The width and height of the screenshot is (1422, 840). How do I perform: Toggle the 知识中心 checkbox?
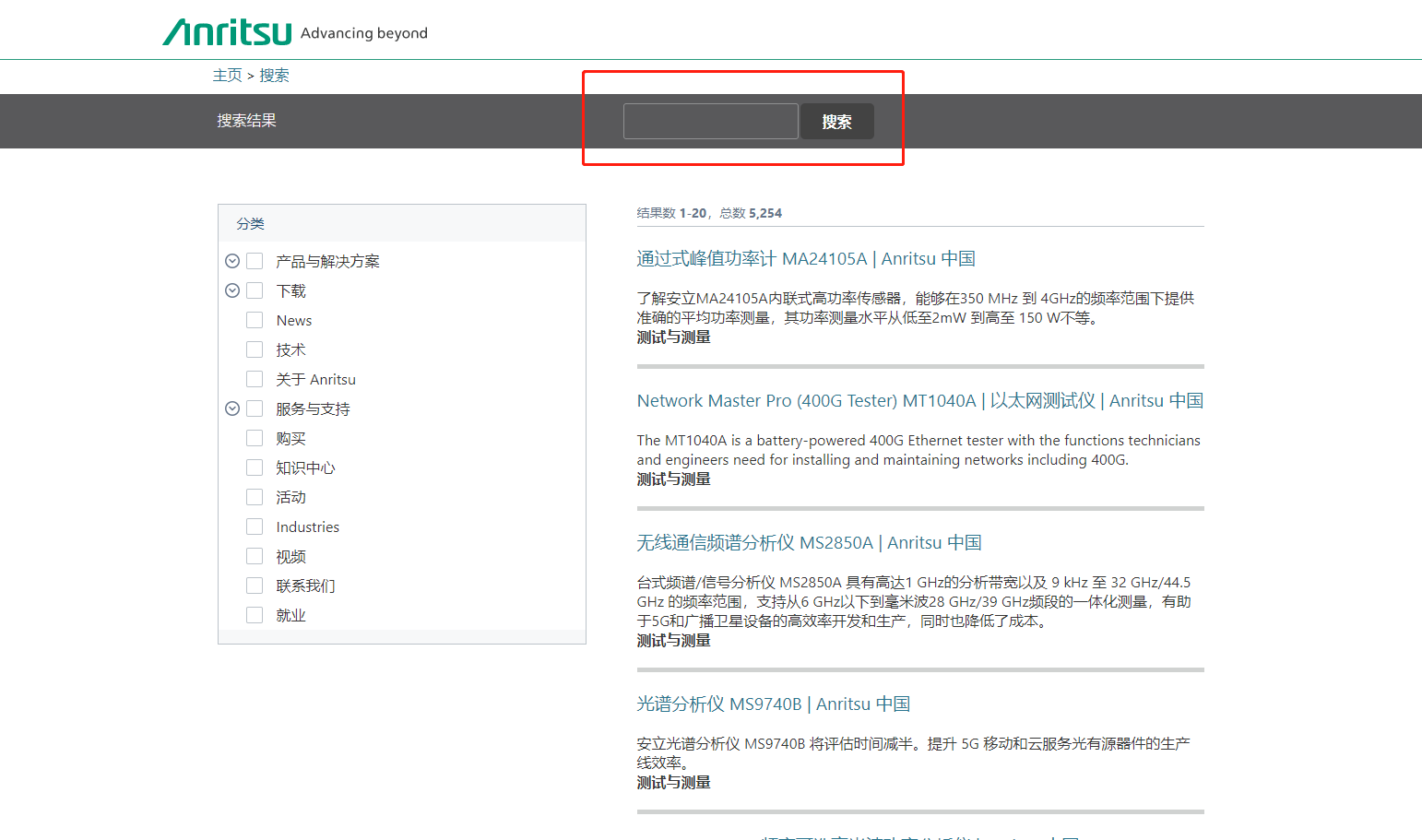[x=255, y=467]
